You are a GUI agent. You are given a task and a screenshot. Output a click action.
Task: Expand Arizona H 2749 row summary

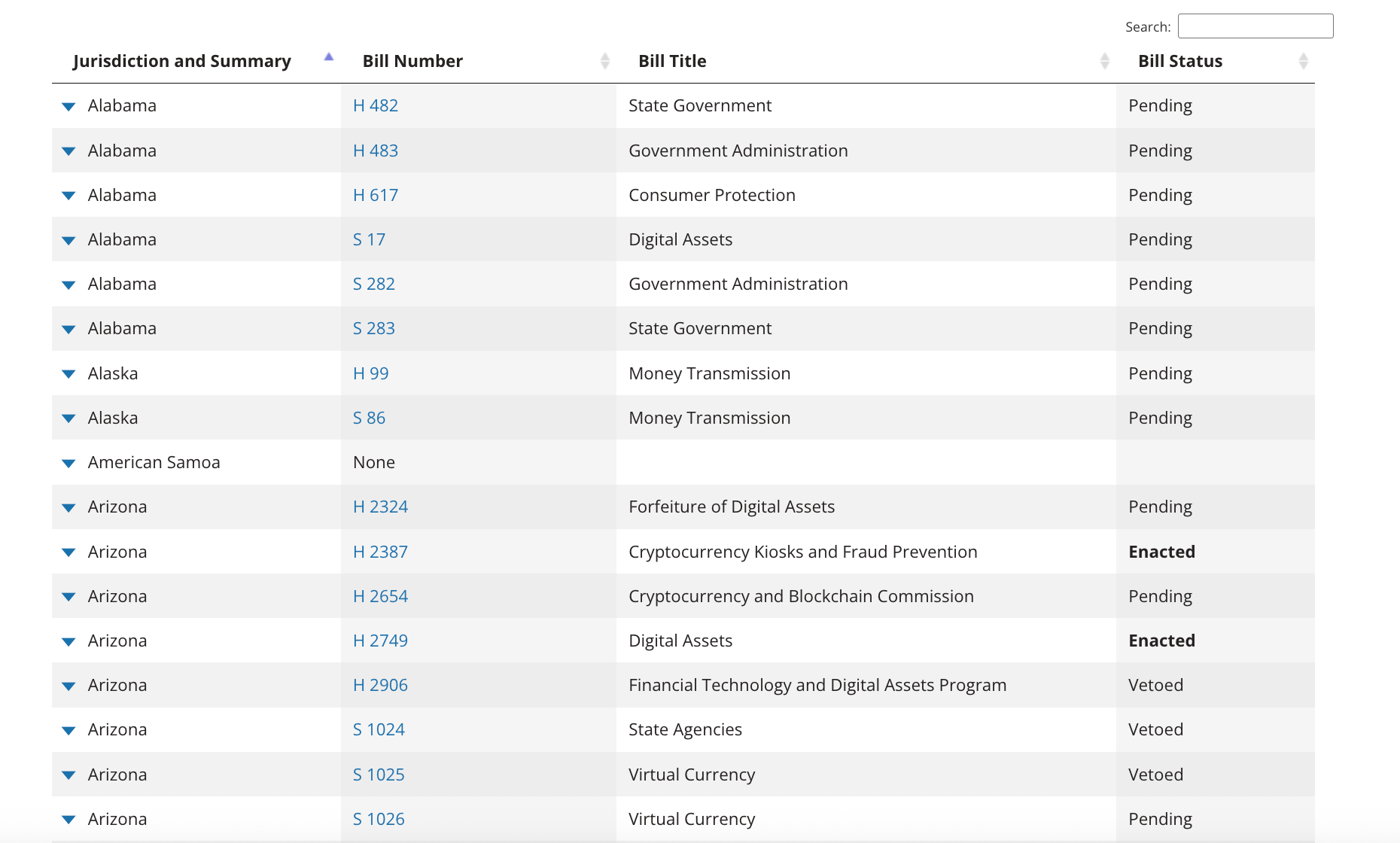coord(68,642)
